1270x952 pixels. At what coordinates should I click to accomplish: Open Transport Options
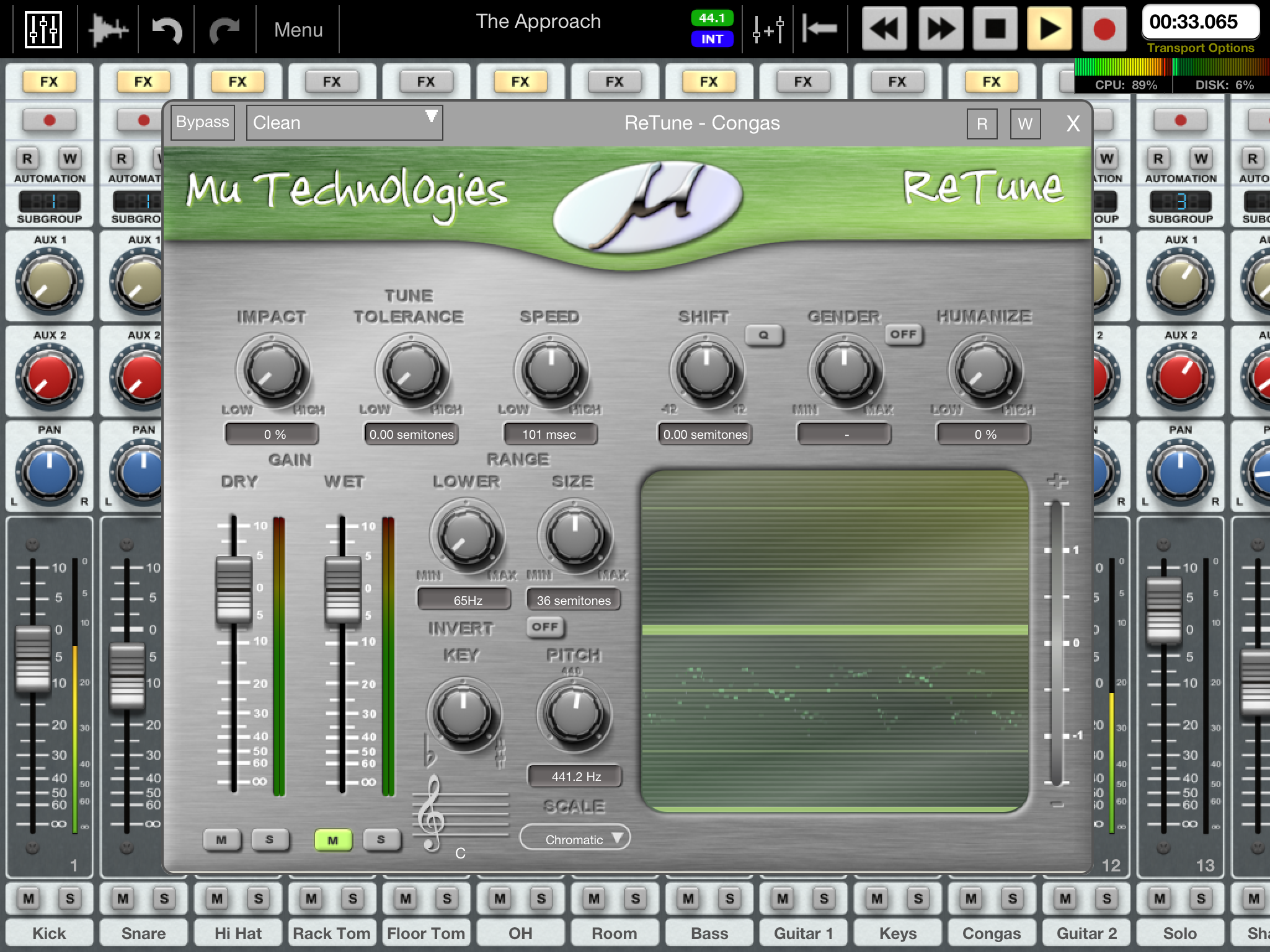pyautogui.click(x=1201, y=48)
